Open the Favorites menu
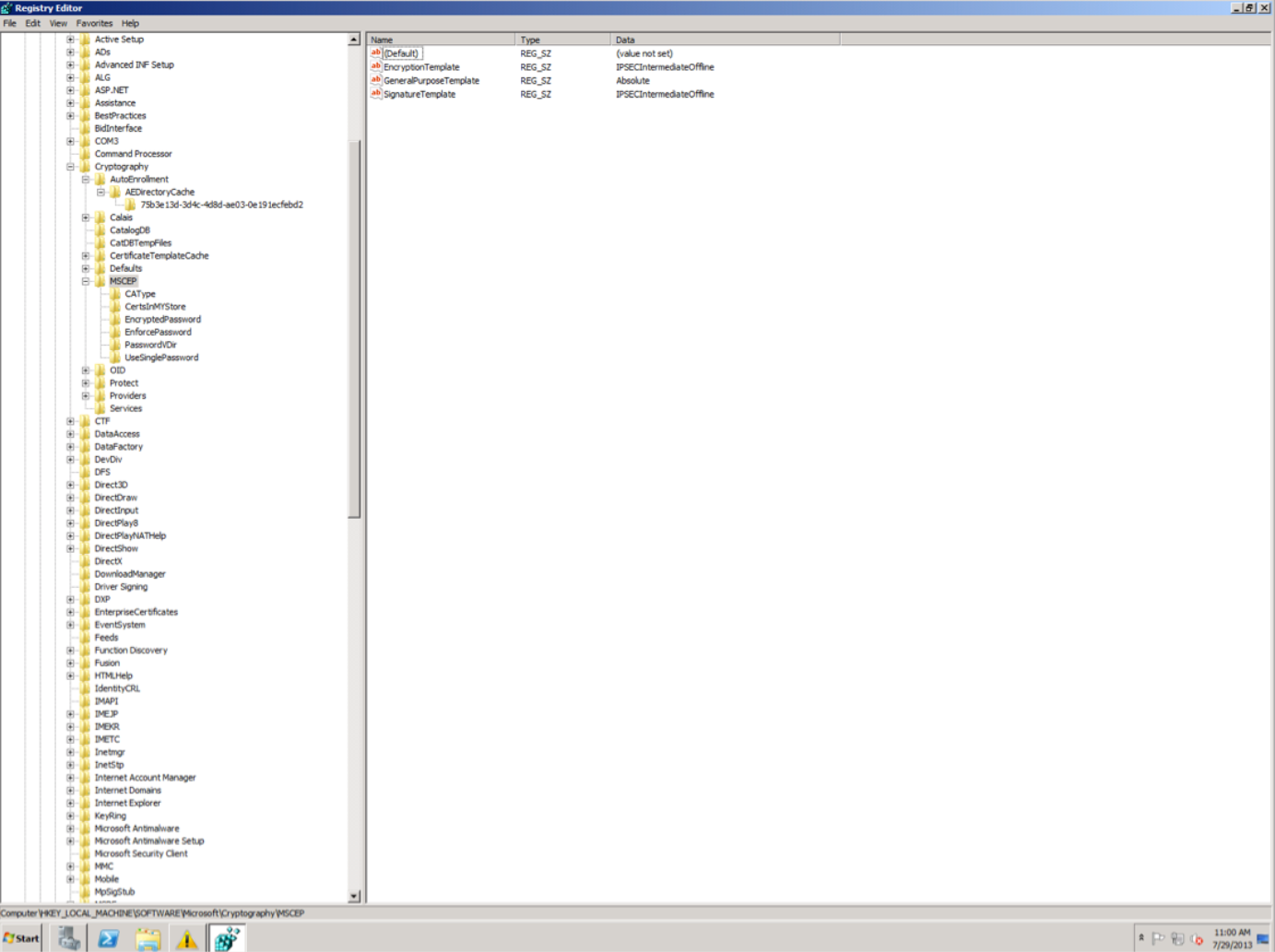The width and height of the screenshot is (1275, 952). click(x=94, y=23)
